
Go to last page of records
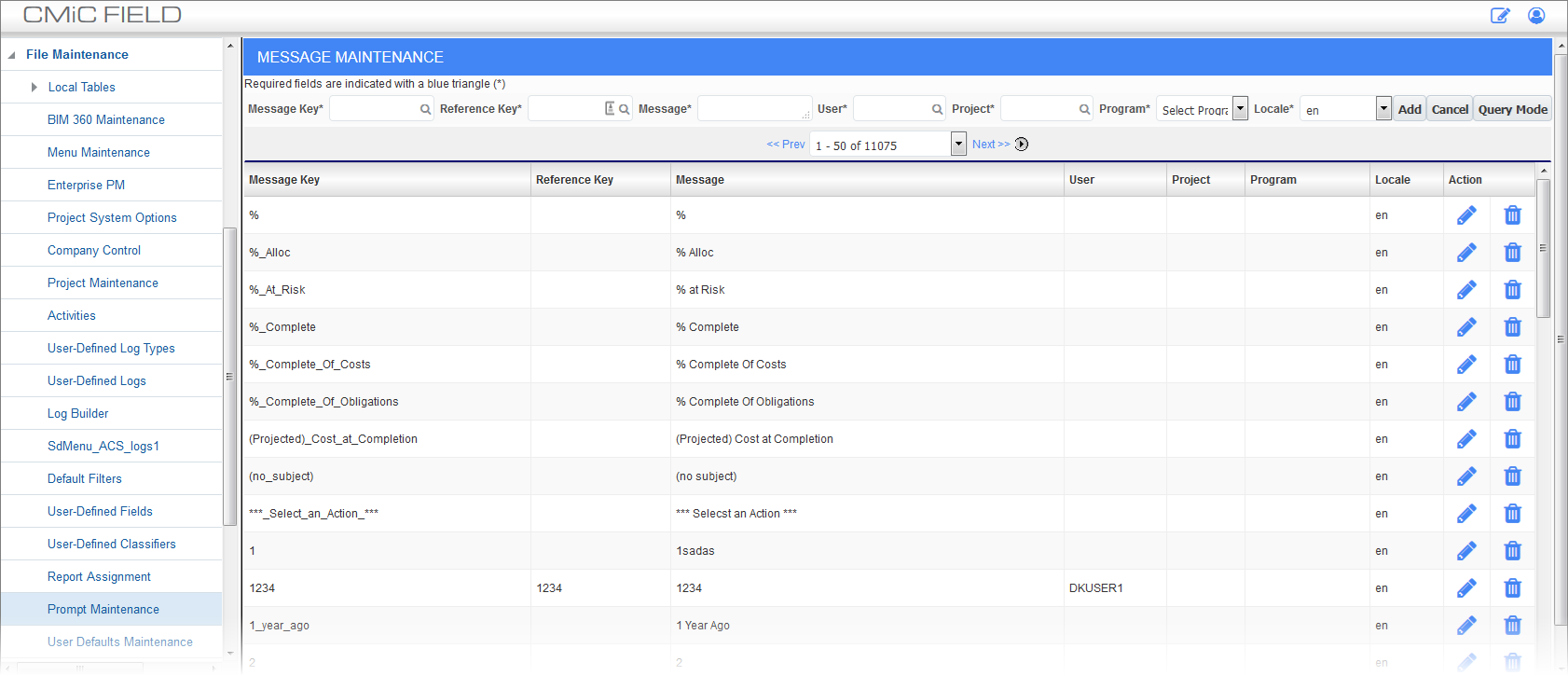1022,145
